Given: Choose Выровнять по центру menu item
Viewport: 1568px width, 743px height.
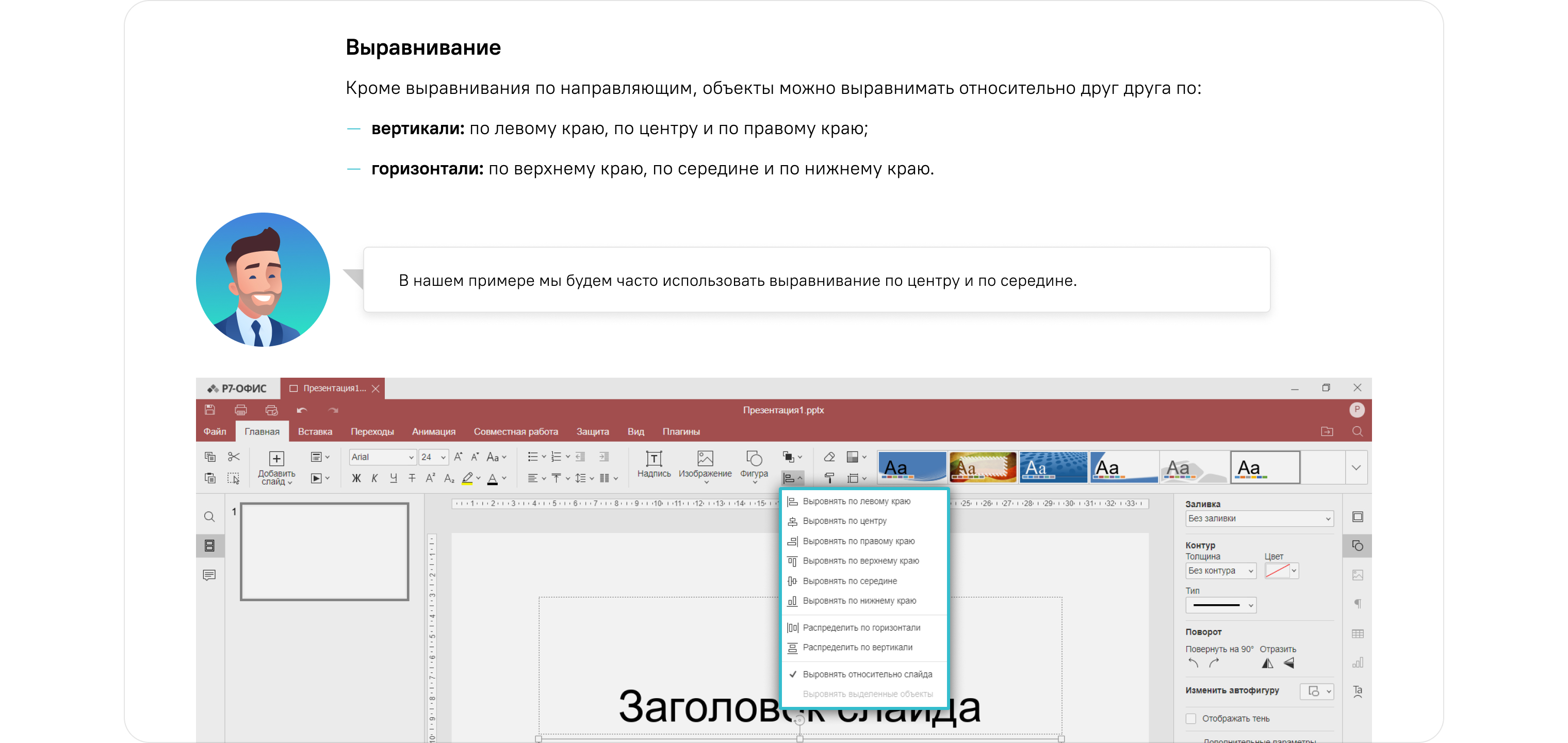Looking at the screenshot, I should [844, 521].
